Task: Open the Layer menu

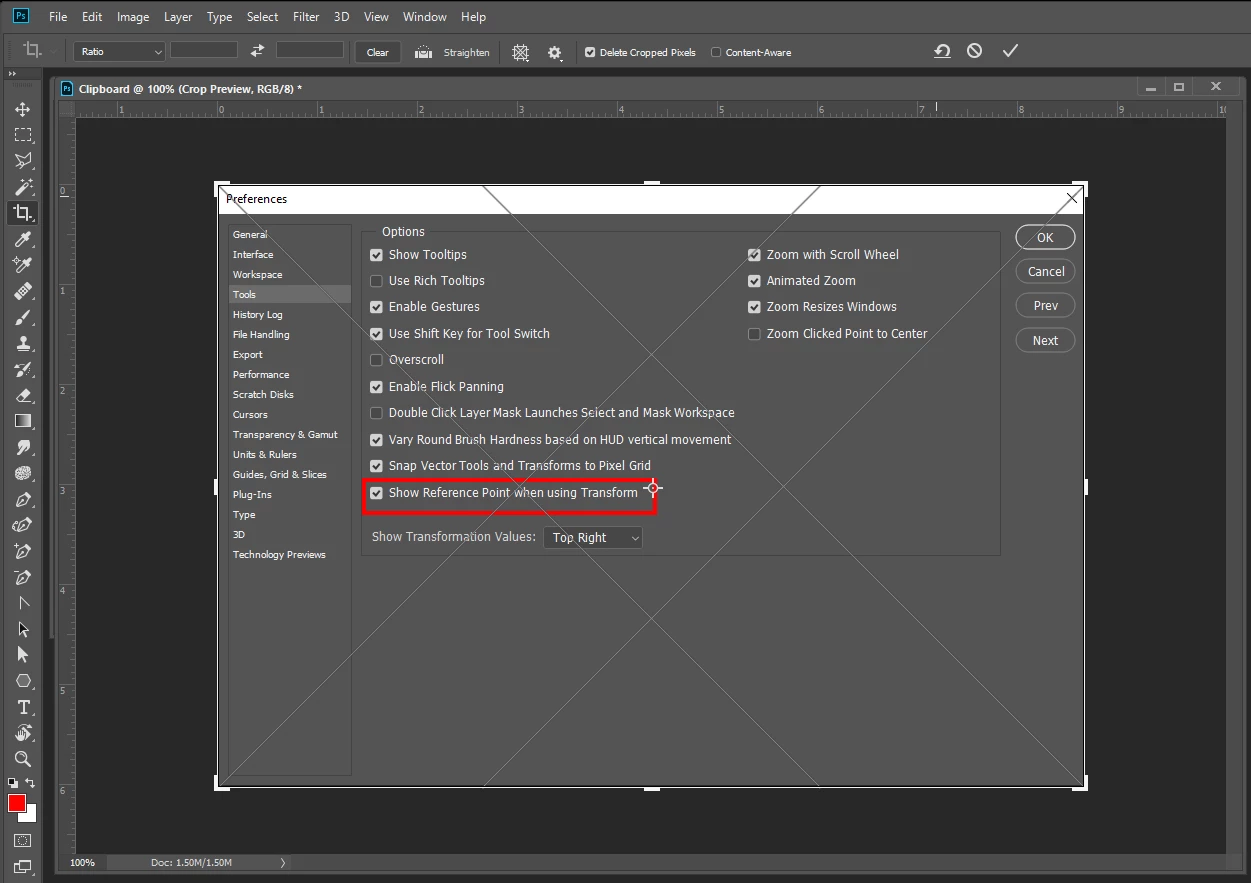Action: (x=178, y=17)
